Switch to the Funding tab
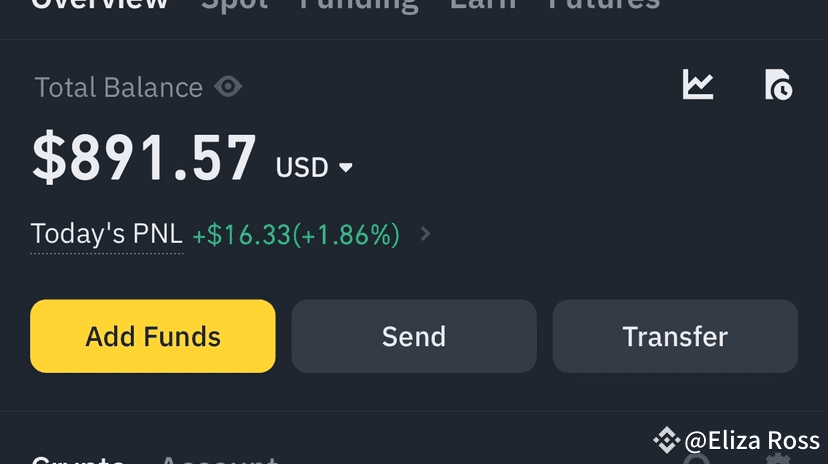This screenshot has width=828, height=464. click(359, 4)
